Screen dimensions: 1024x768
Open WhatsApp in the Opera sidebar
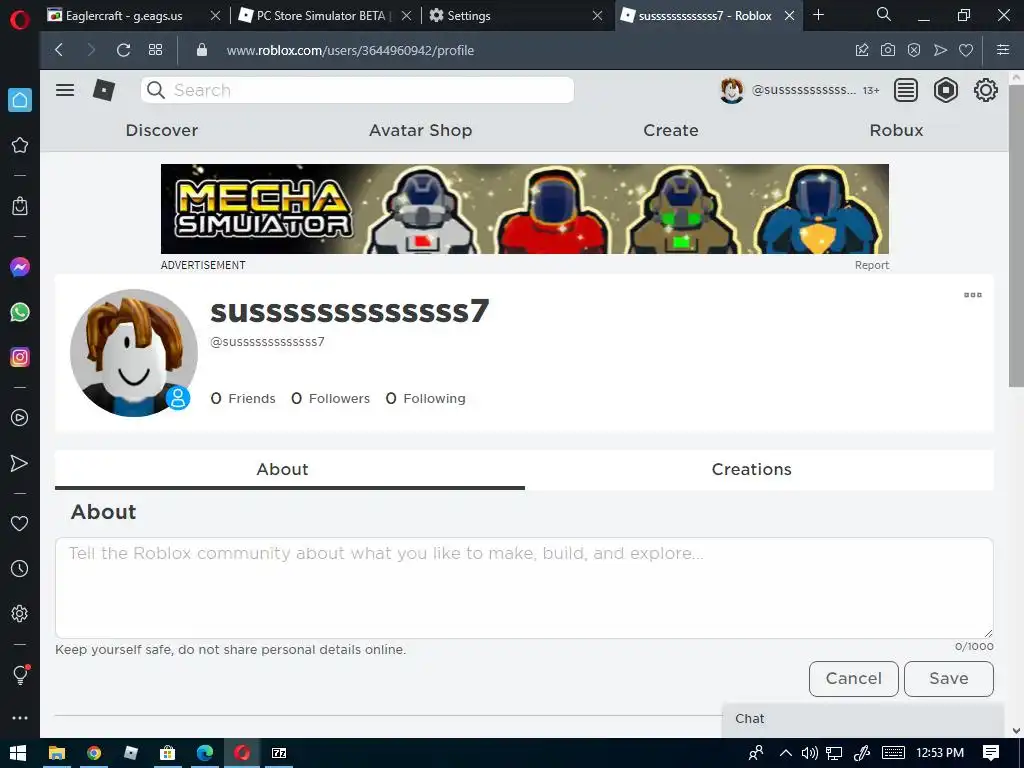coord(20,312)
